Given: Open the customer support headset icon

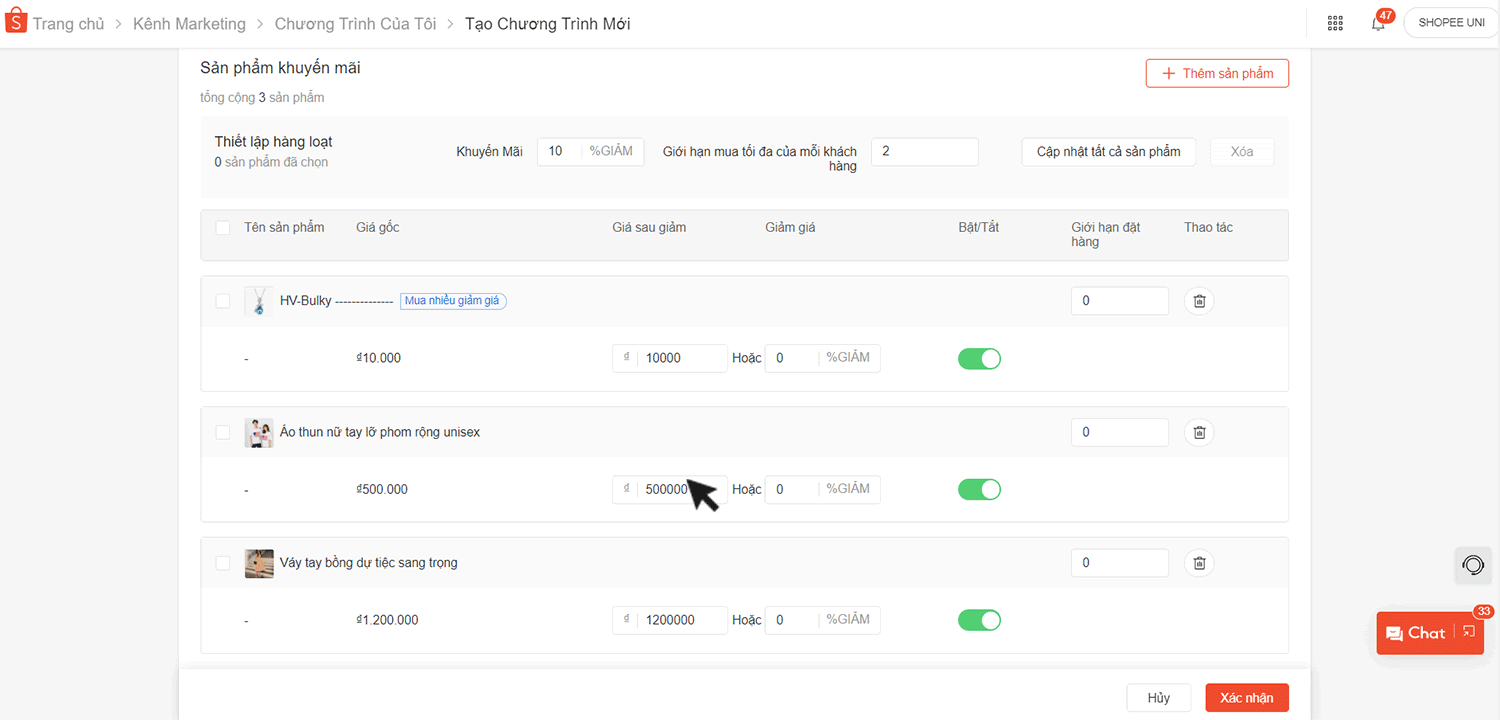Looking at the screenshot, I should click(x=1473, y=565).
